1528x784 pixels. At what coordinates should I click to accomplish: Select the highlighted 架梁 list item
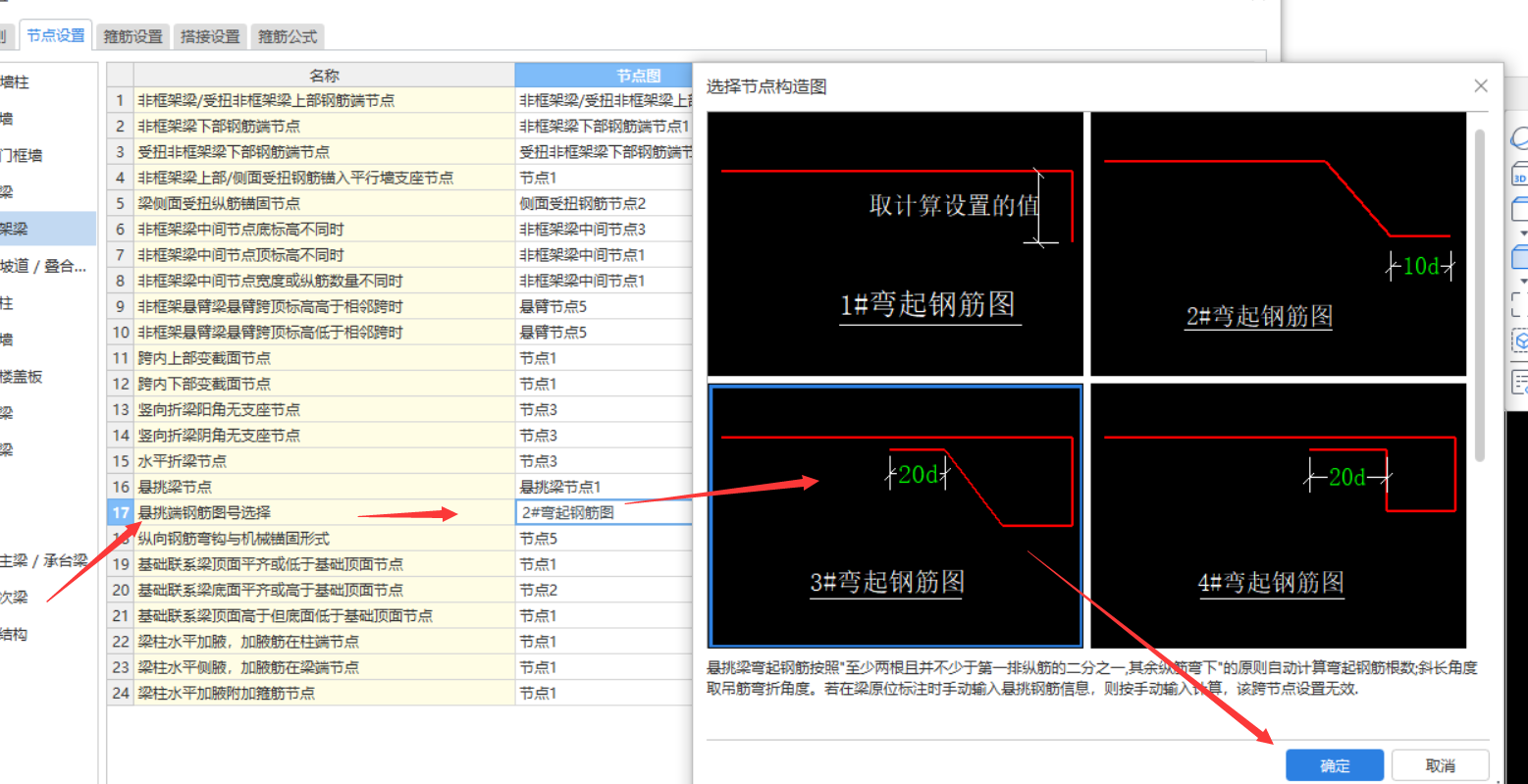tap(48, 229)
